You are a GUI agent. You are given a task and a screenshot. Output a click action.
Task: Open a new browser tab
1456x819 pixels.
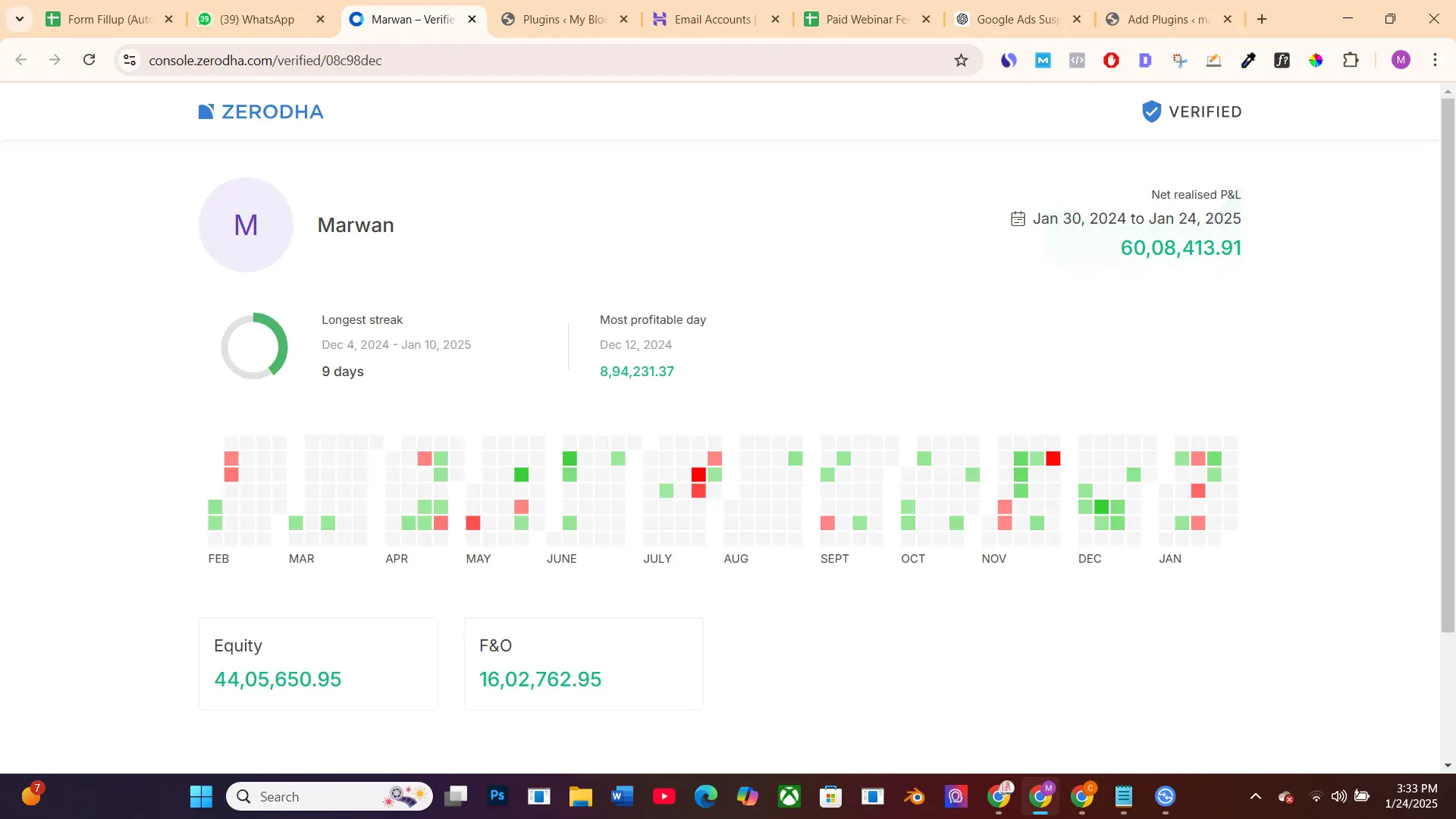click(x=1262, y=20)
